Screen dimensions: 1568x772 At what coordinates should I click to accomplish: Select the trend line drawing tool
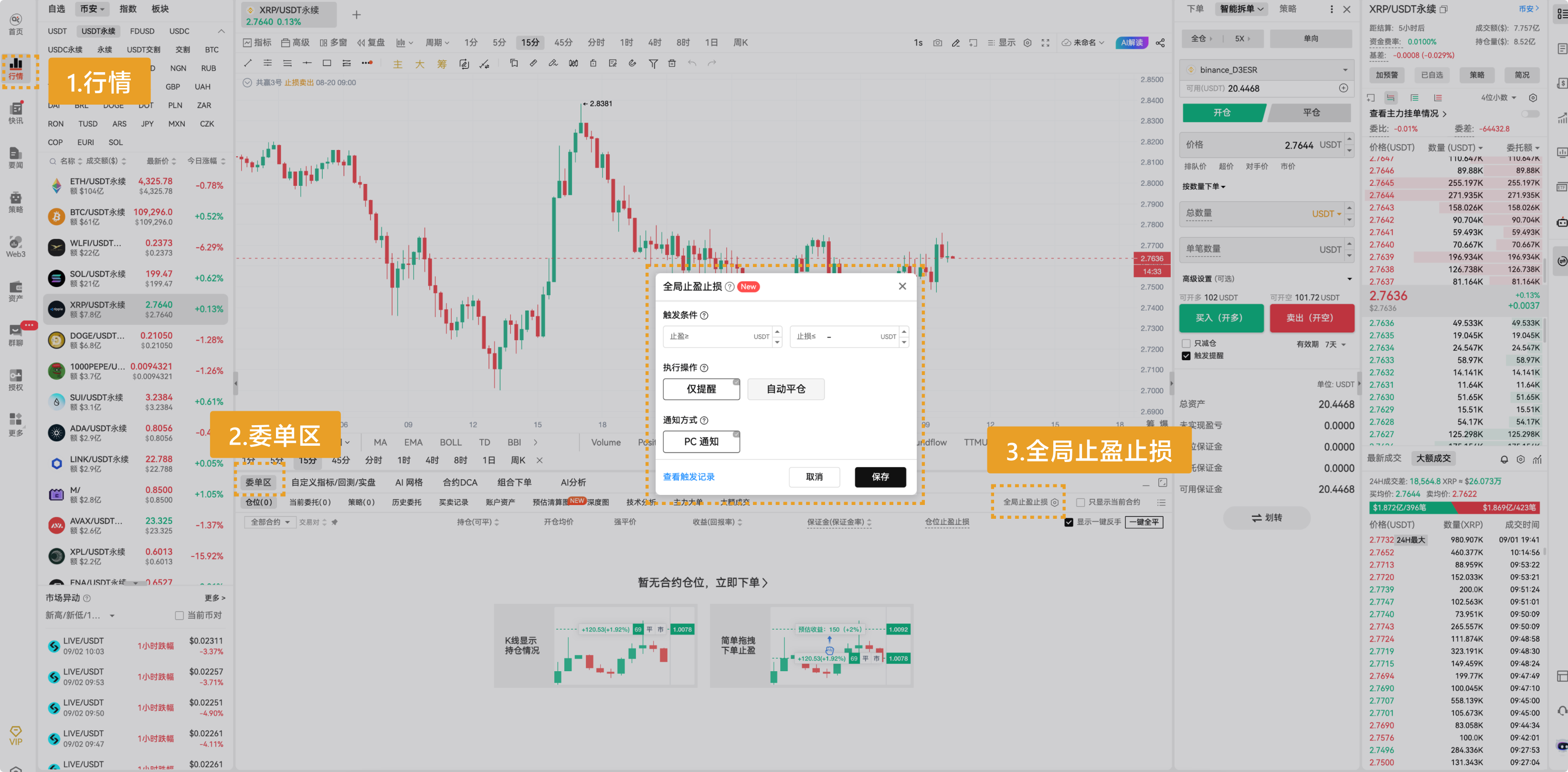click(x=248, y=64)
